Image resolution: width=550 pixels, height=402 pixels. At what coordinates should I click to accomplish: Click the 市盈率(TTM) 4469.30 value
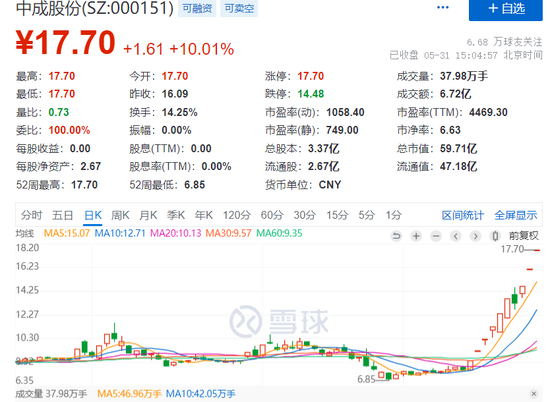tap(488, 112)
